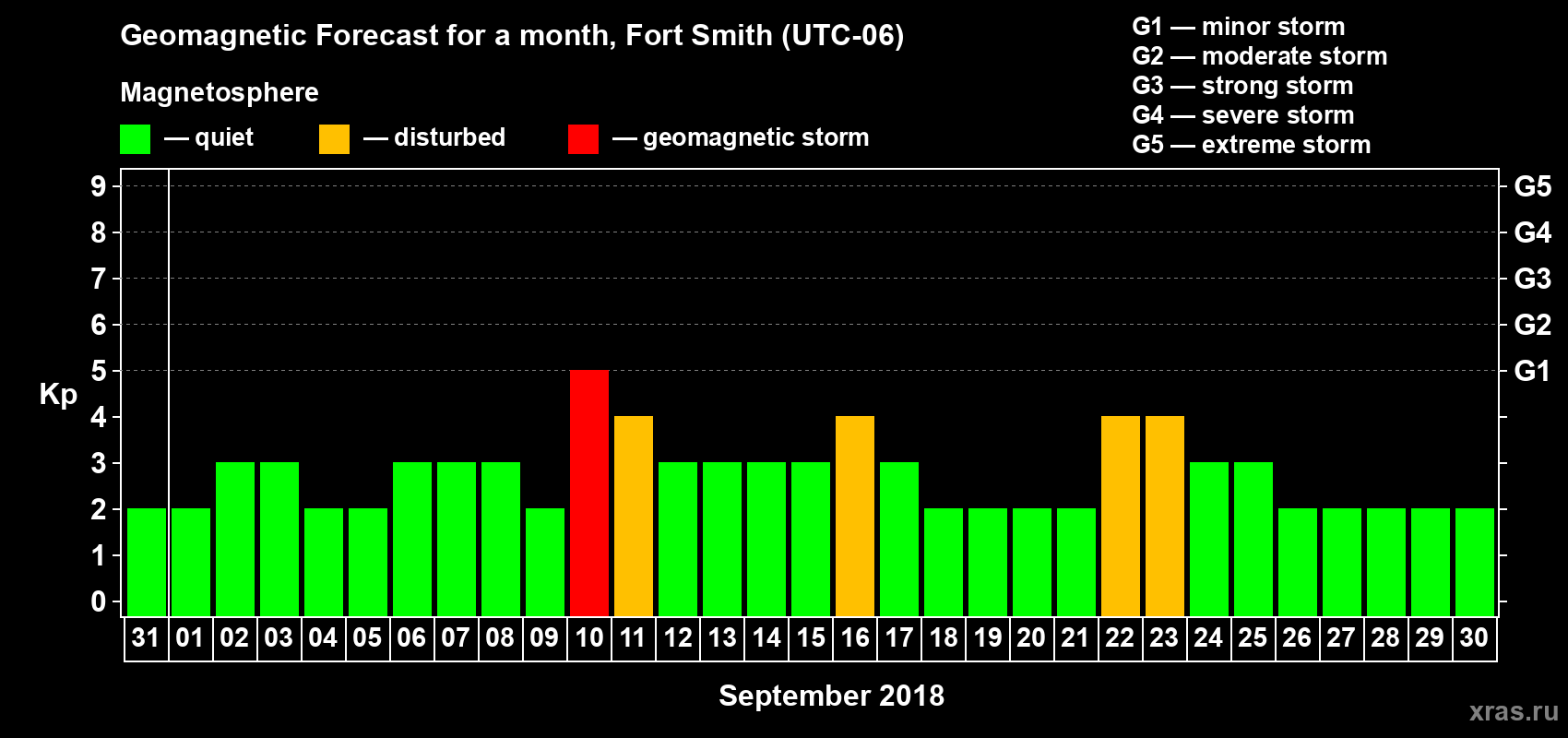Click the G3 right axis label
This screenshot has width=1568, height=738.
[1533, 279]
